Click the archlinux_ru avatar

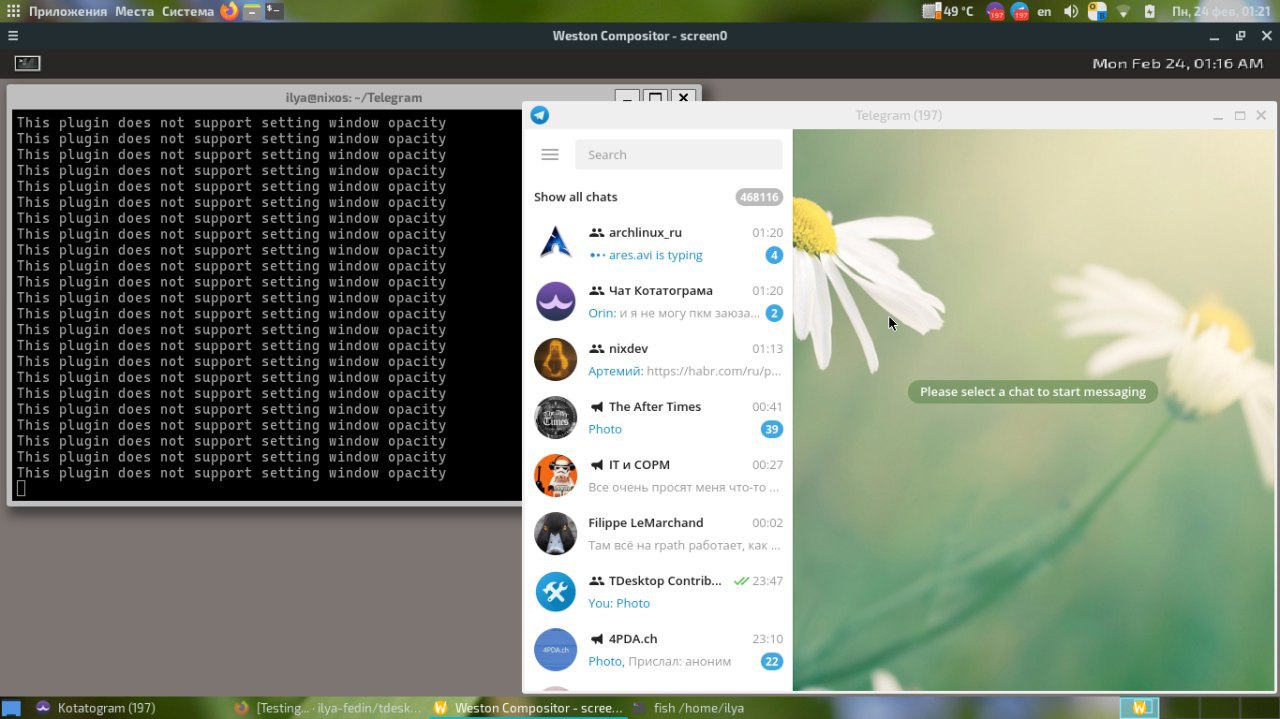point(555,243)
